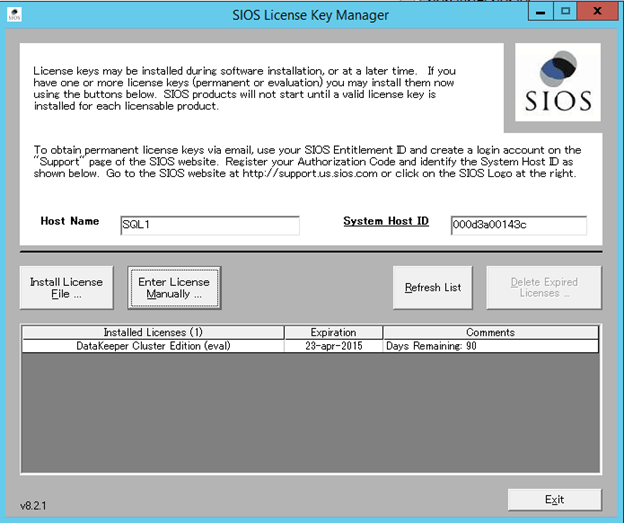The image size is (624, 523).
Task: Click the Delete Expired Licenses button
Action: click(544, 288)
